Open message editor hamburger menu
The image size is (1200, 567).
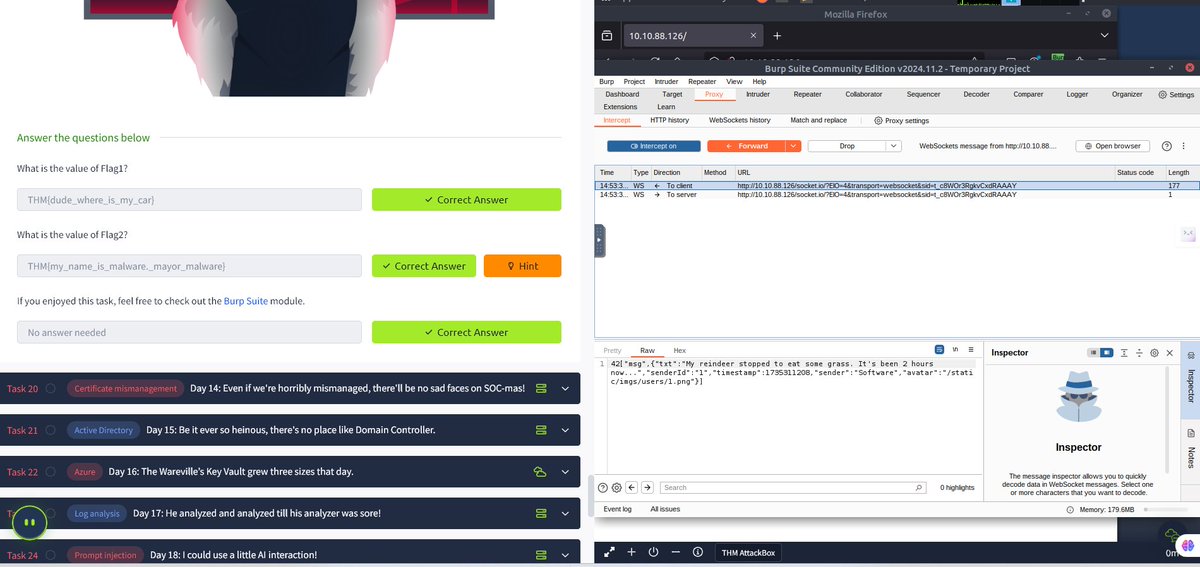pyautogui.click(x=973, y=350)
